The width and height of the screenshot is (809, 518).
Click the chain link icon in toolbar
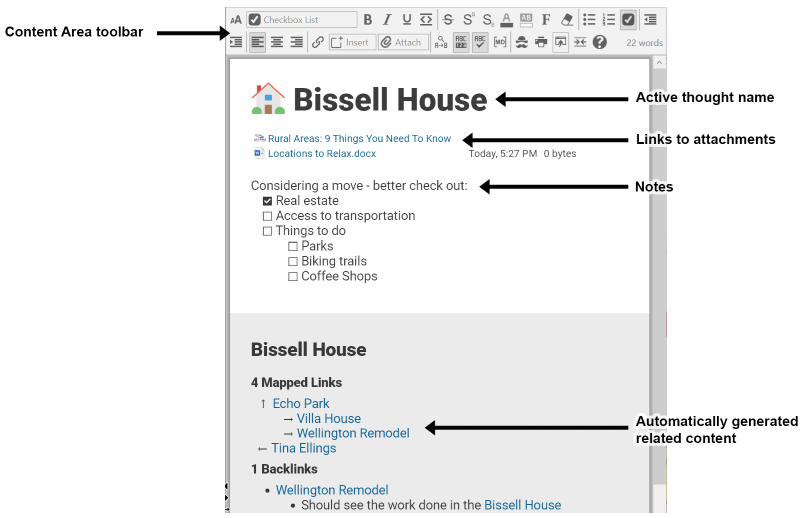[317, 42]
